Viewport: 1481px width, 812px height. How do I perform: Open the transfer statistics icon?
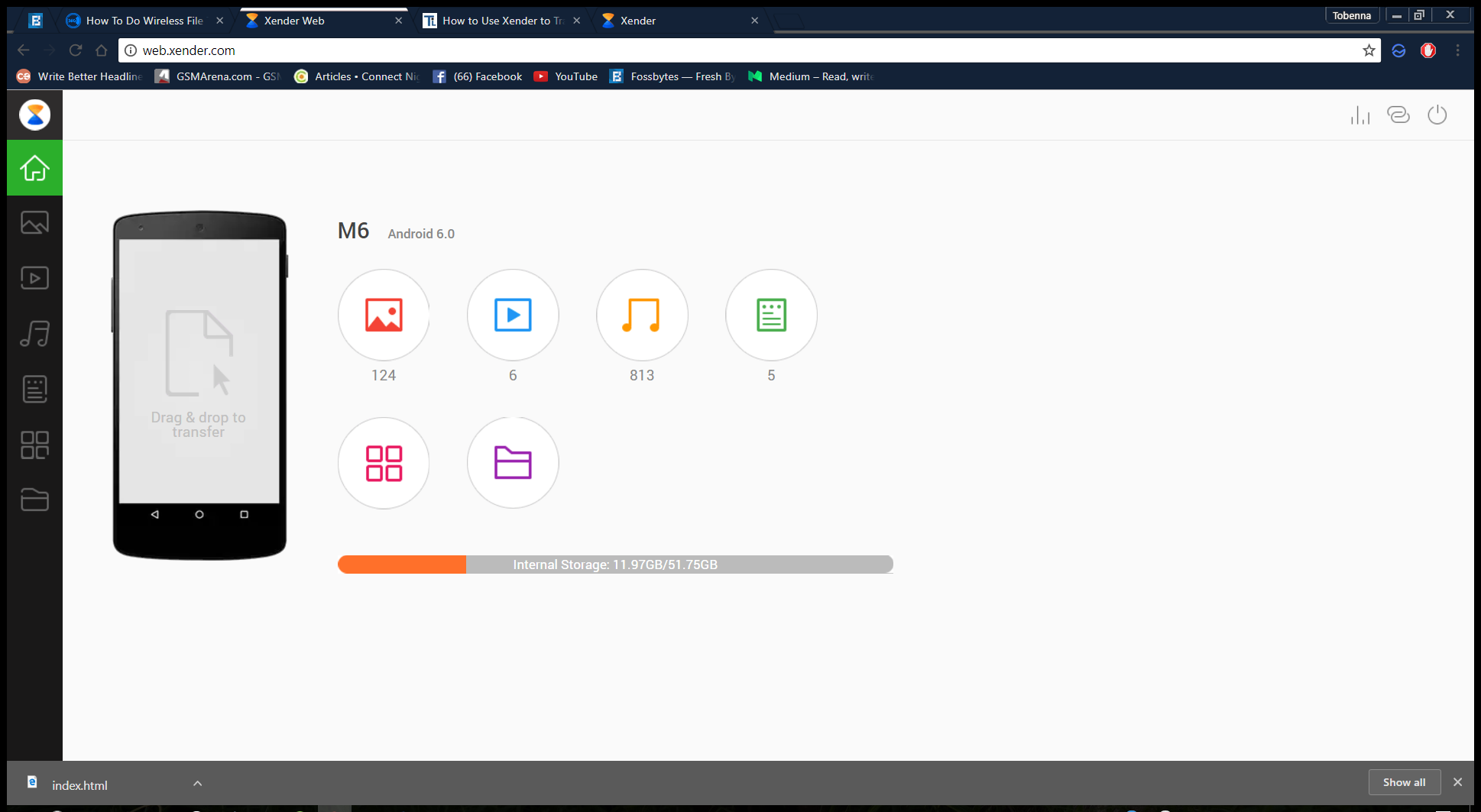point(1360,115)
